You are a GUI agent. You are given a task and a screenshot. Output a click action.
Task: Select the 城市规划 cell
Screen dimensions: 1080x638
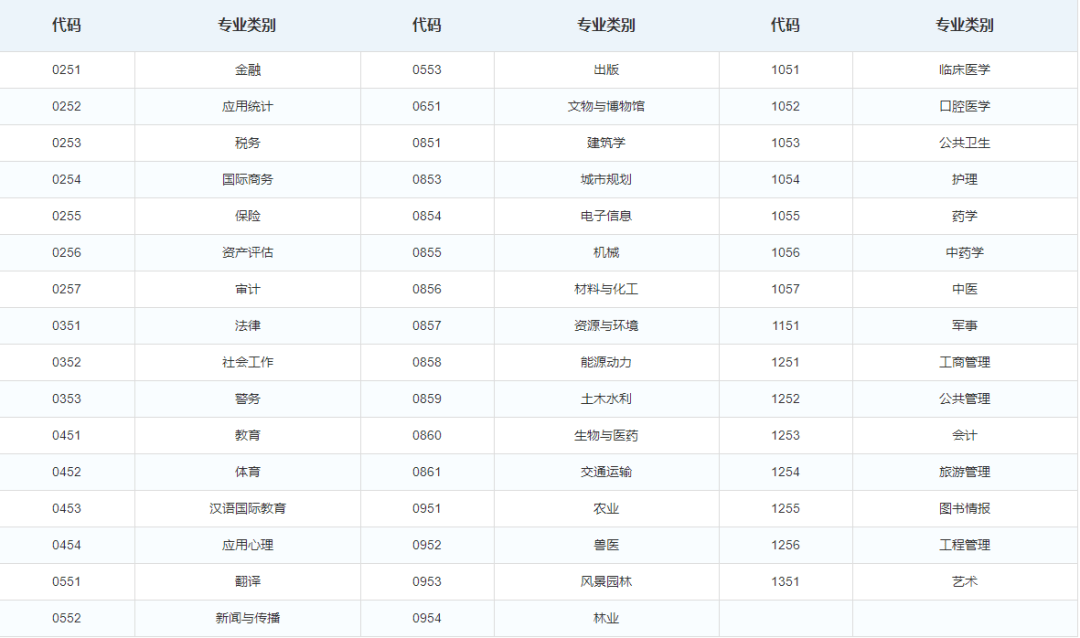606,179
